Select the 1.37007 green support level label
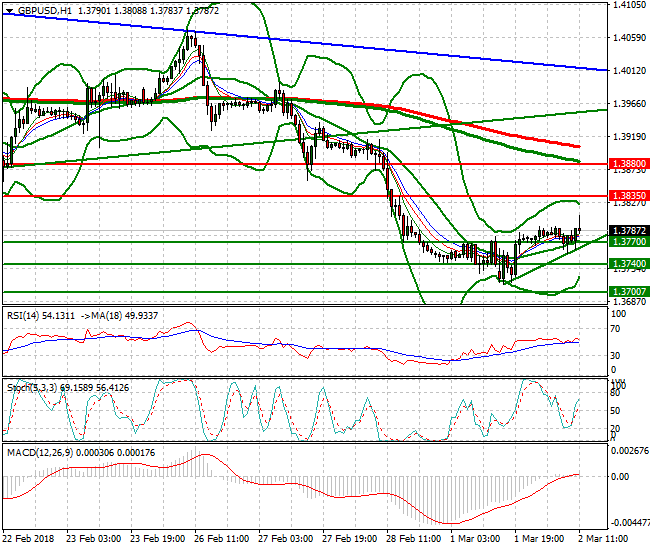Viewport: 650px width, 550px height. click(629, 292)
